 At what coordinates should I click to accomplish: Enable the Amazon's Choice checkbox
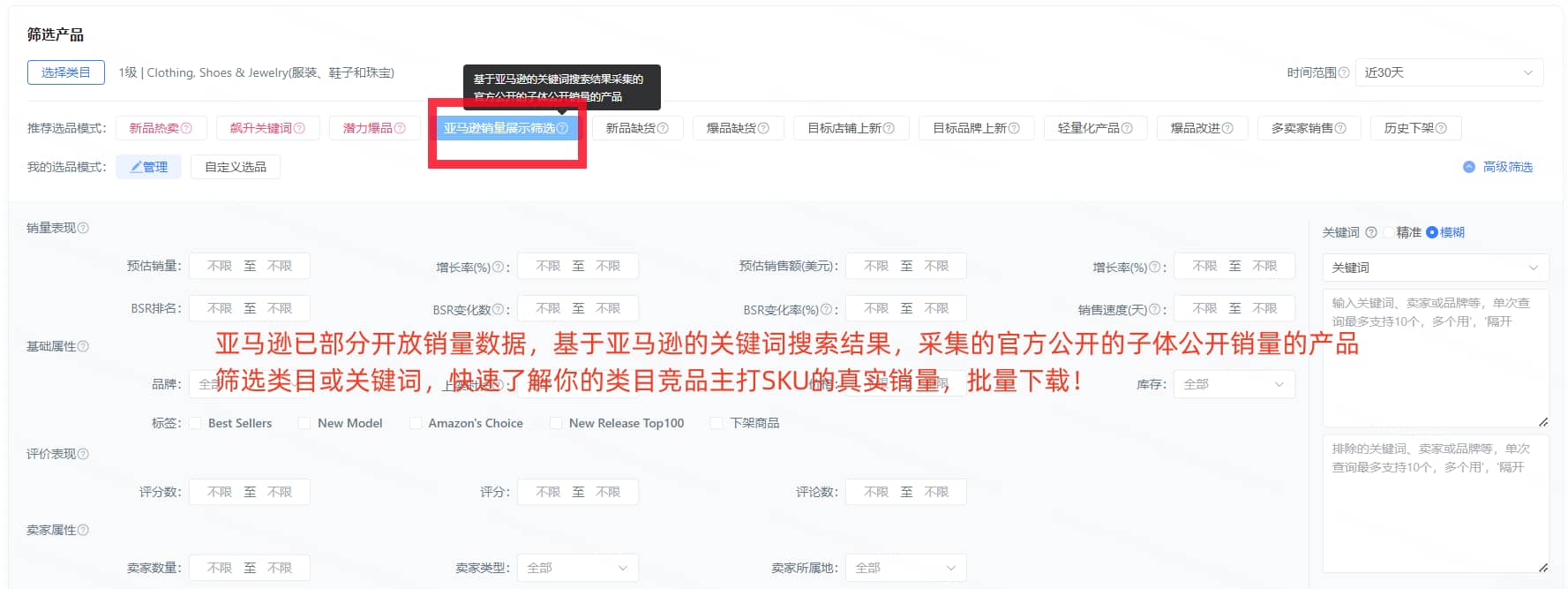coord(416,423)
